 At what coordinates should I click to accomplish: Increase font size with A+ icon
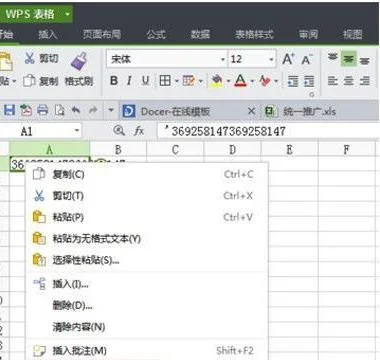288,59
